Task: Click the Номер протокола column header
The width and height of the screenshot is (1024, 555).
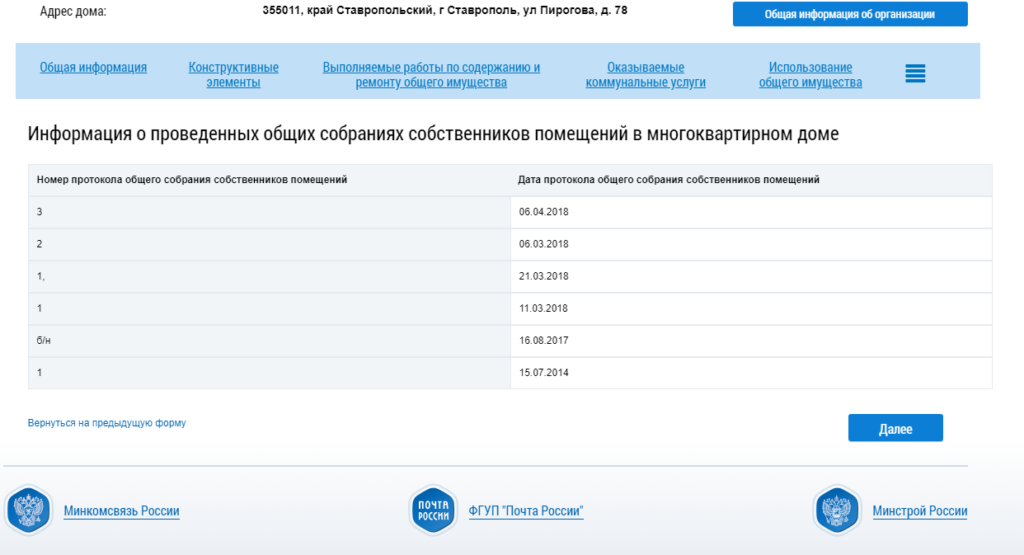Action: [269, 180]
